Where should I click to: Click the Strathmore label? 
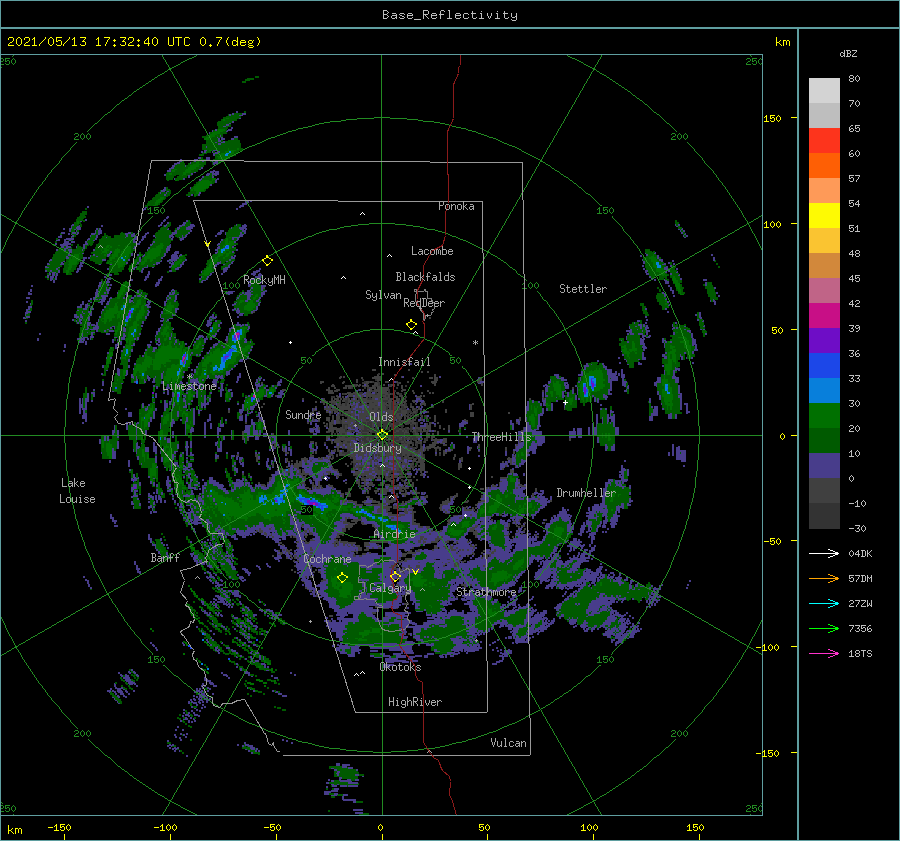tap(486, 592)
